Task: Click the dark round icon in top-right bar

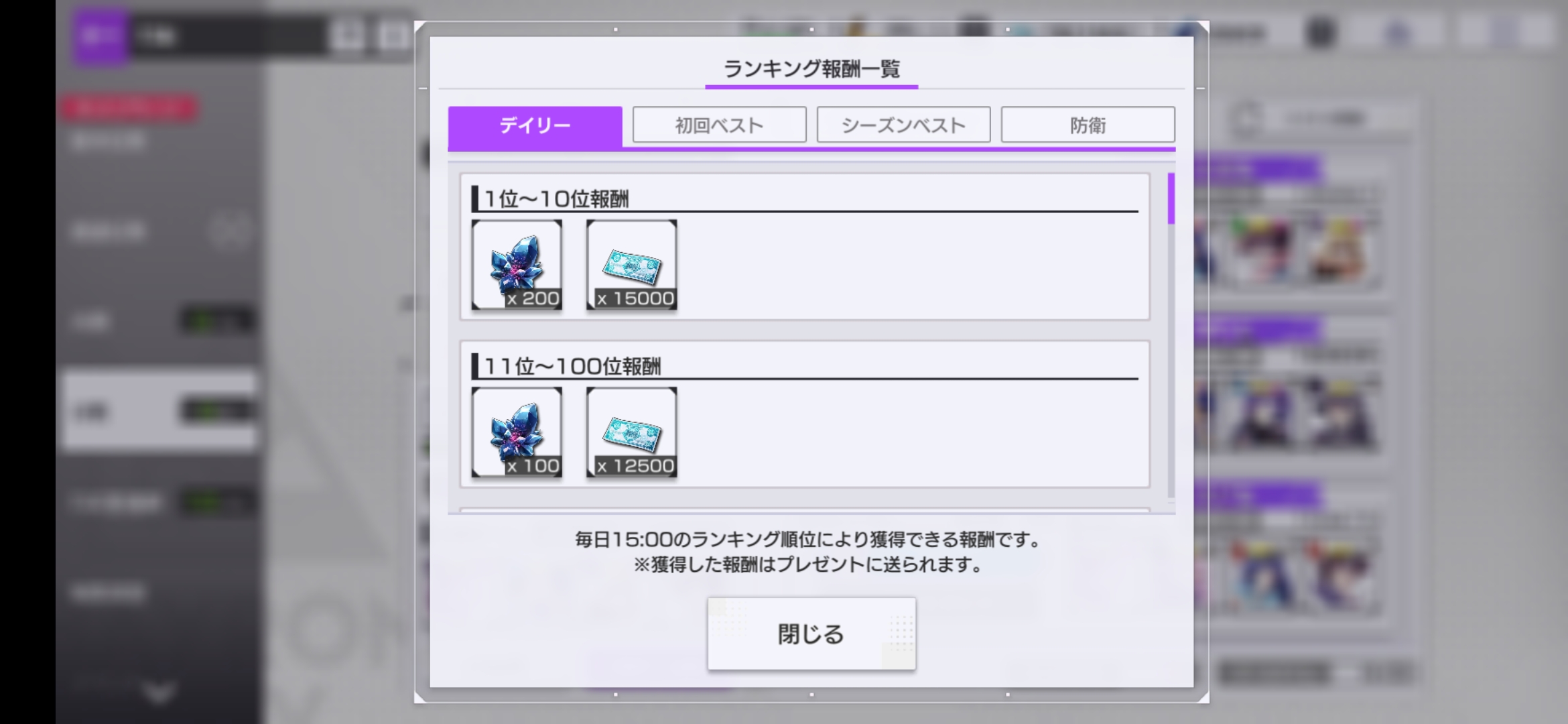Action: 1321,32
